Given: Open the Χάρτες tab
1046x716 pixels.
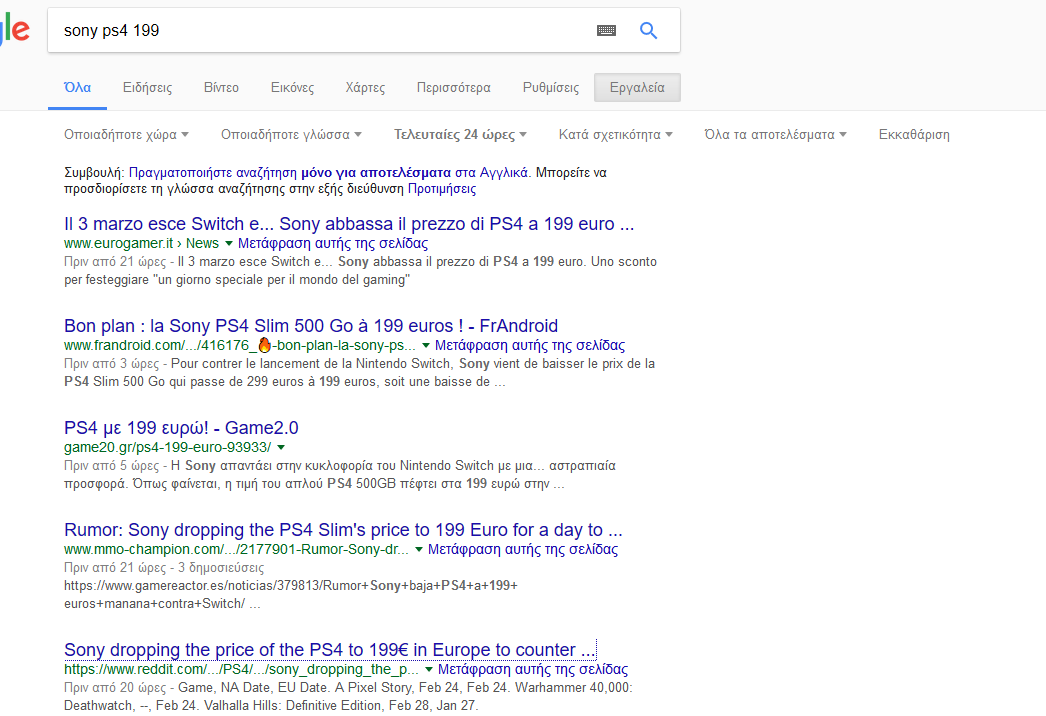Looking at the screenshot, I should (x=365, y=87).
